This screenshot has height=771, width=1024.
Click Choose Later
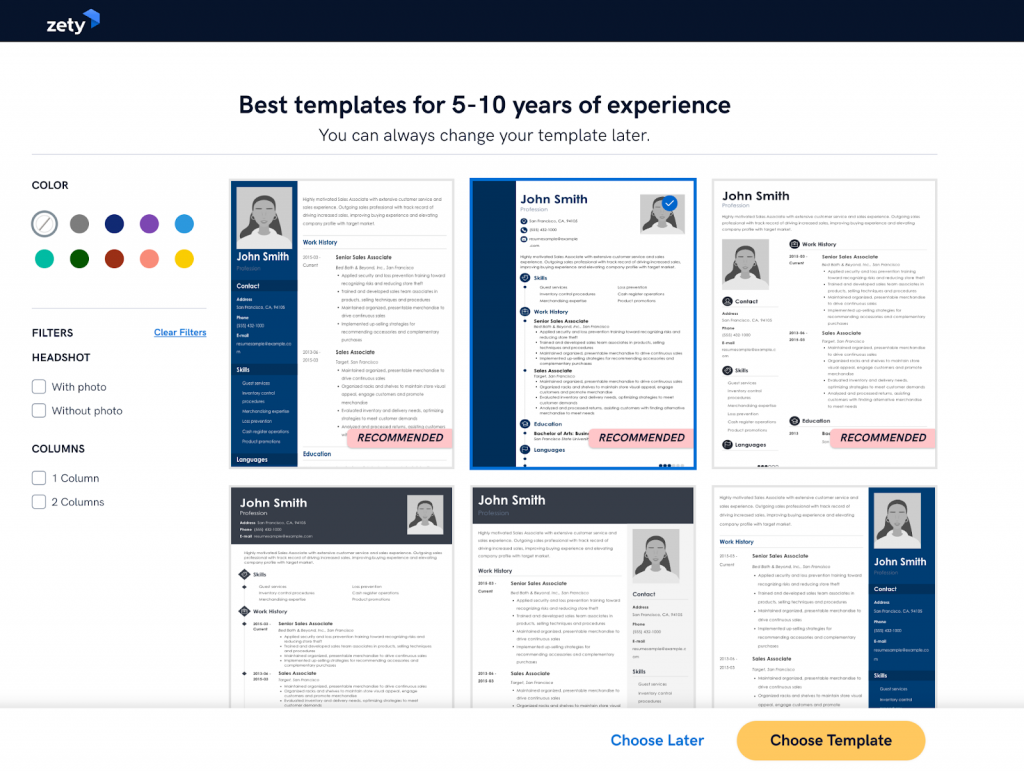pyautogui.click(x=657, y=740)
